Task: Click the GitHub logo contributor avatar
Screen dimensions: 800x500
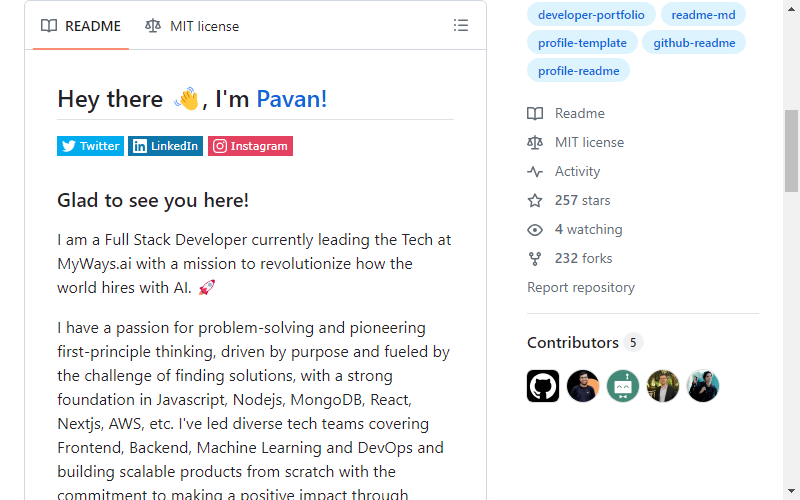Action: tap(543, 386)
